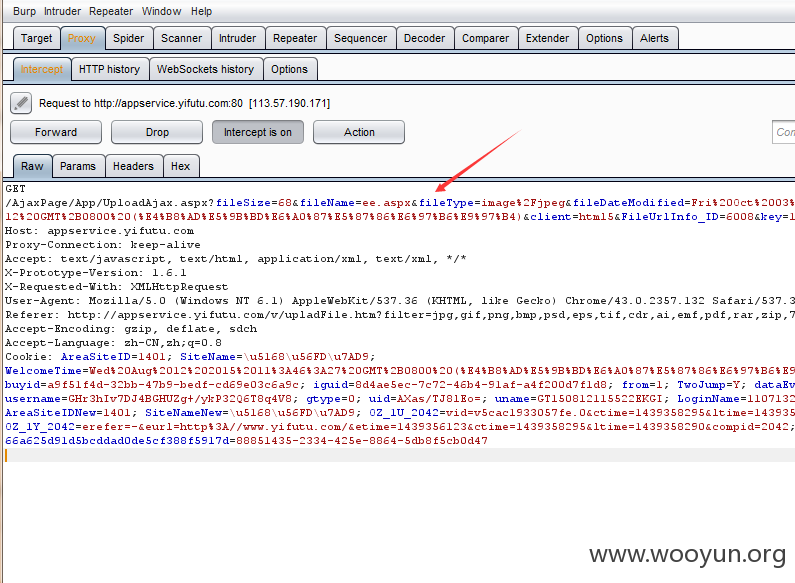This screenshot has width=795, height=583.
Task: Click the Cookie: AreaSiteID=1401 line
Action: (x=190, y=357)
